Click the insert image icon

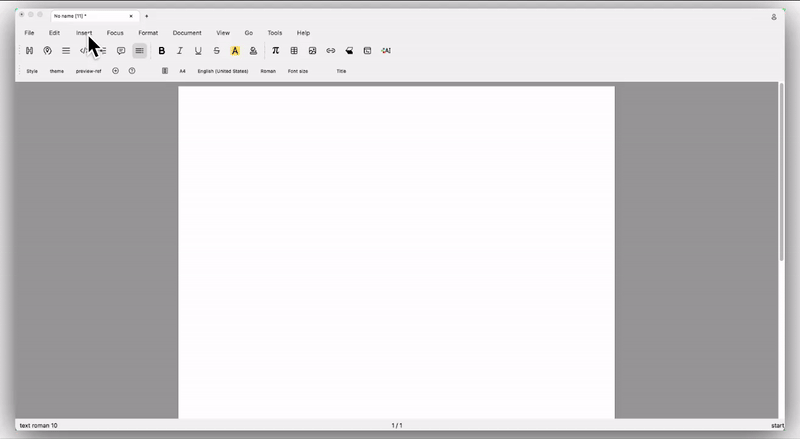point(312,51)
